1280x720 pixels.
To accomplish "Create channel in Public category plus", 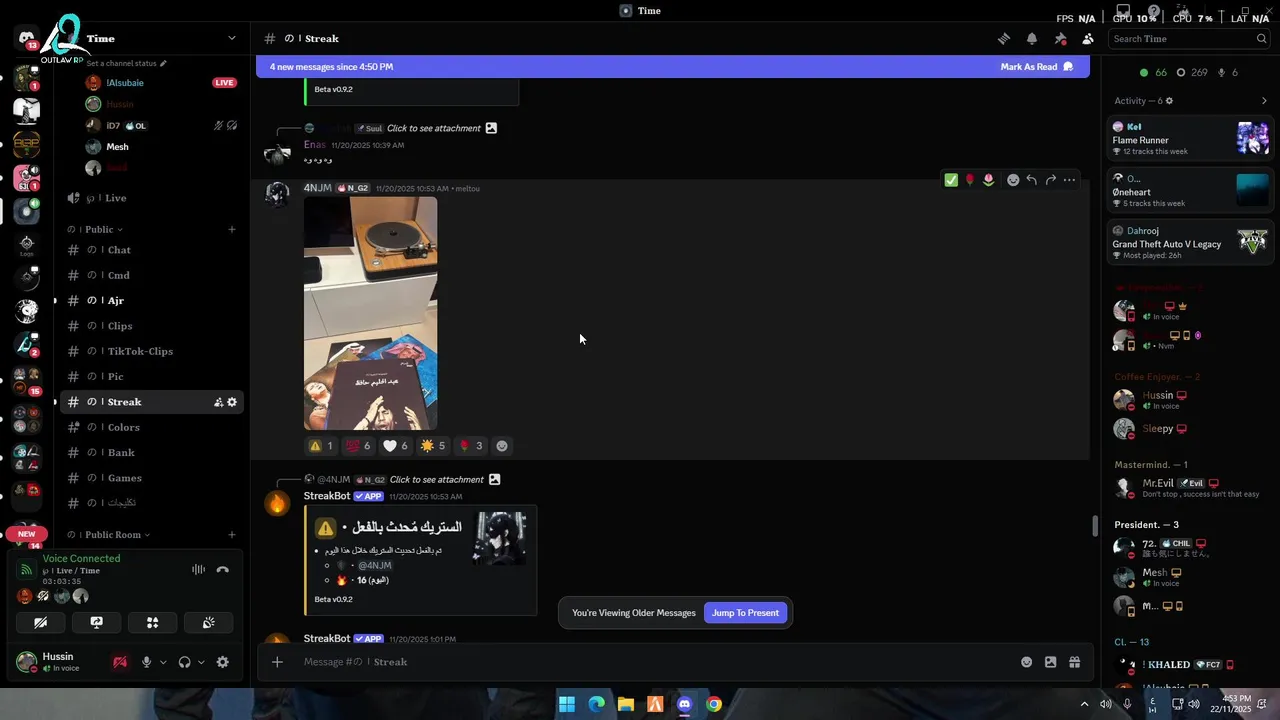I will pyautogui.click(x=232, y=229).
